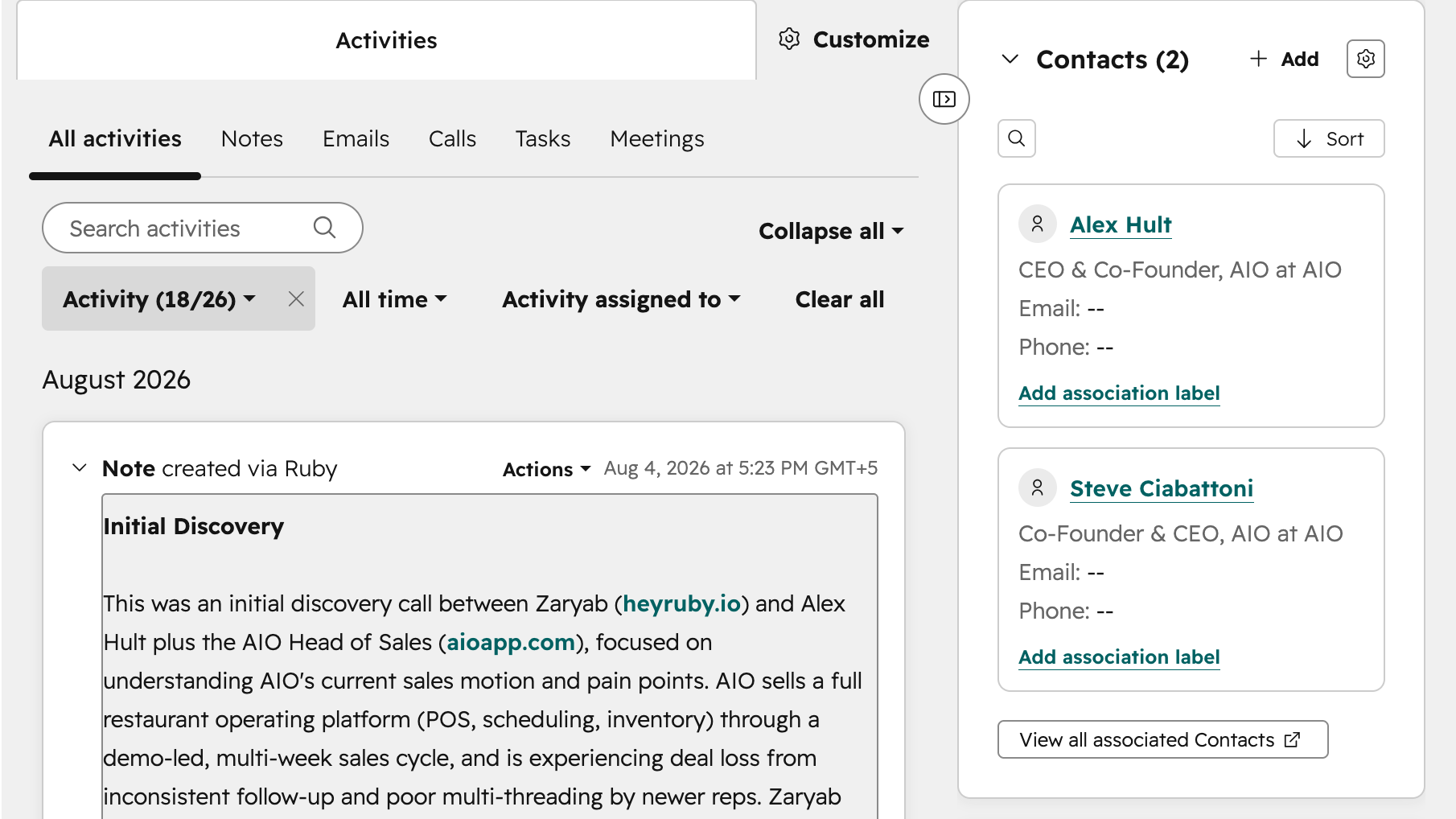The height and width of the screenshot is (819, 1456).
Task: Open the note's Actions dropdown
Action: 547,469
